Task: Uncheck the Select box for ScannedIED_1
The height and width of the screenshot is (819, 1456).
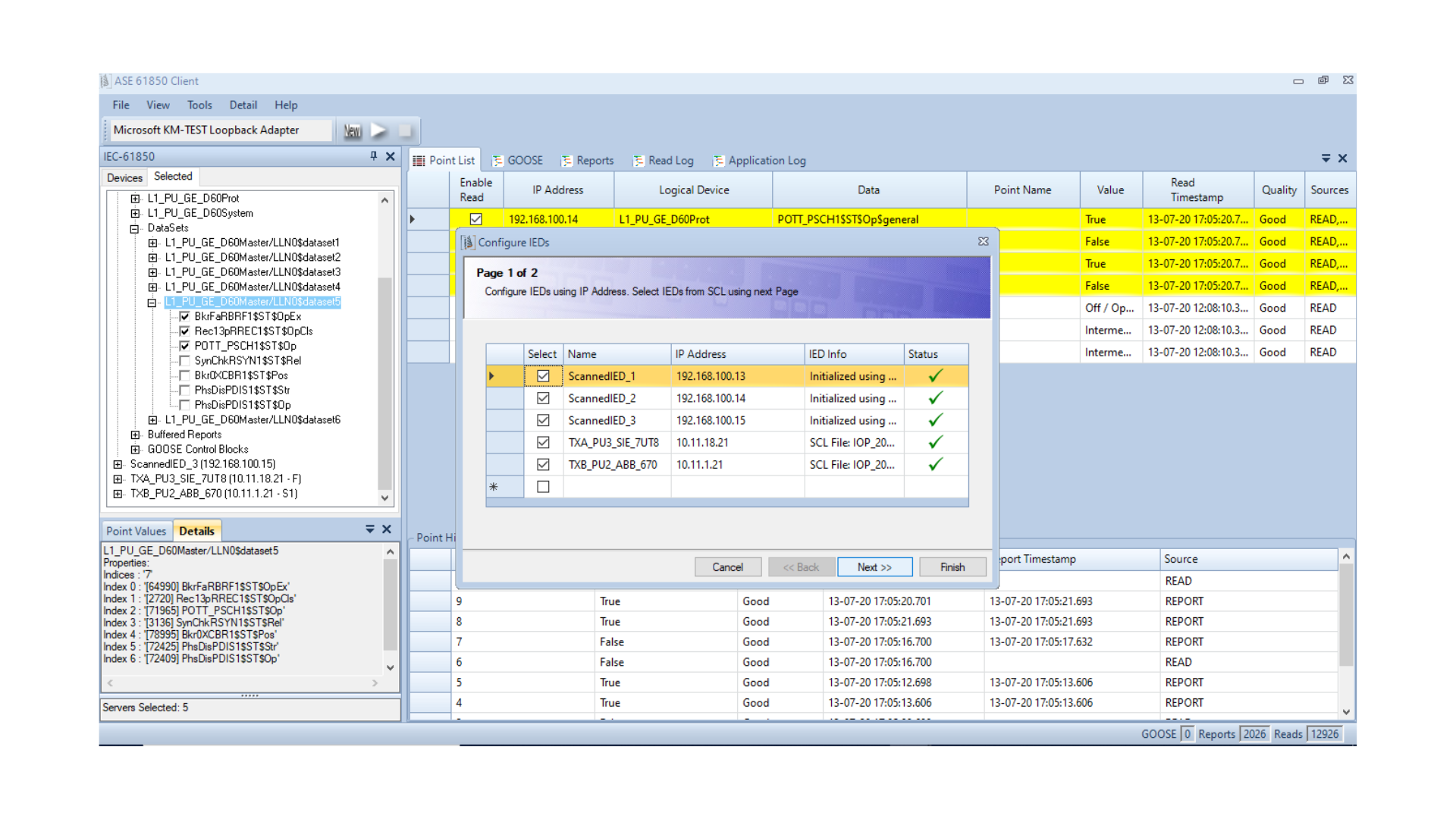Action: (x=543, y=376)
